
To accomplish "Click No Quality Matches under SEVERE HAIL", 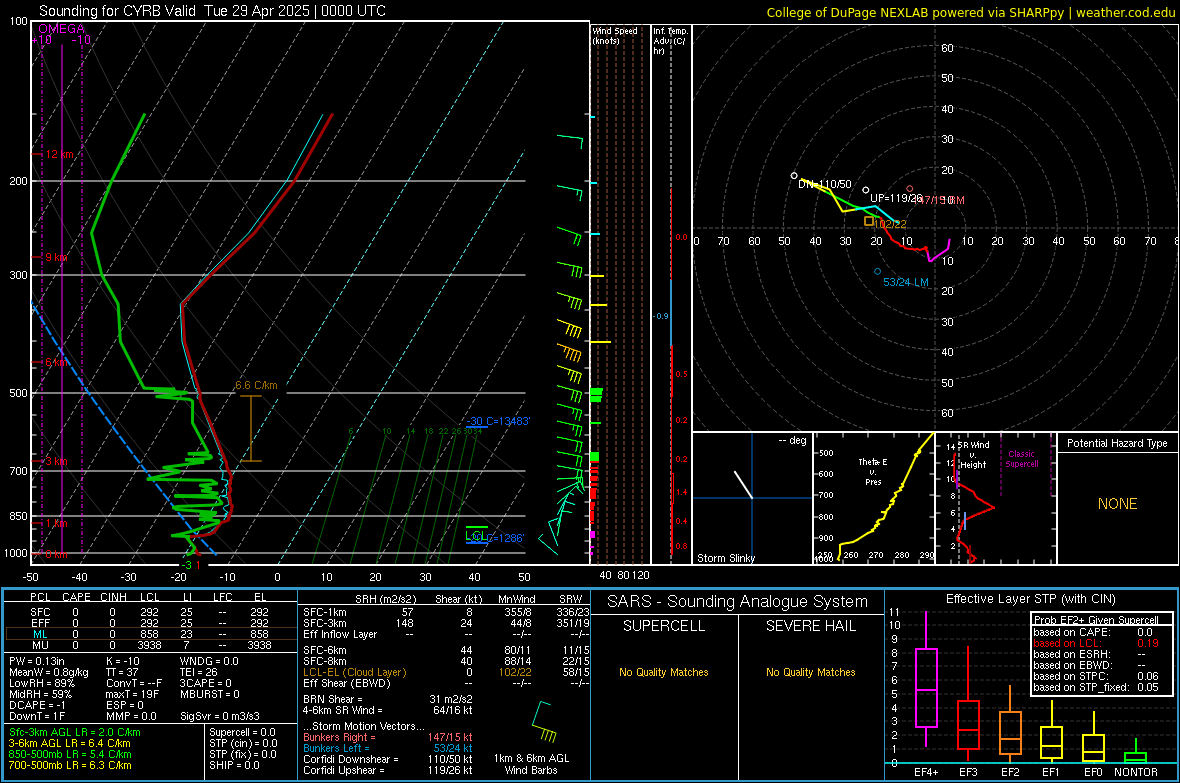I will (810, 672).
